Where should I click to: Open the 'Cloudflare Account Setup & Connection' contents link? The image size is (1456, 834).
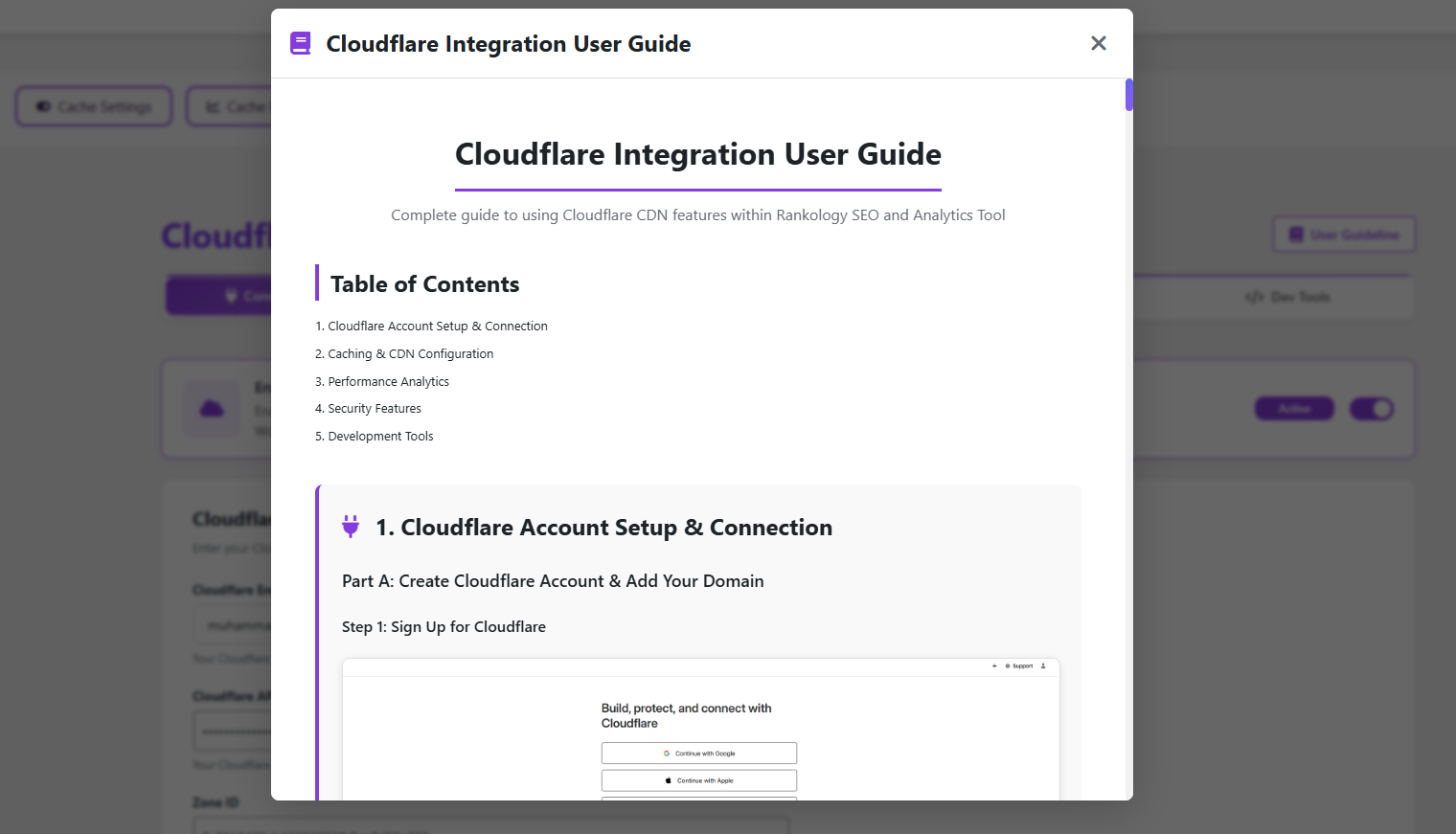pyautogui.click(x=438, y=327)
